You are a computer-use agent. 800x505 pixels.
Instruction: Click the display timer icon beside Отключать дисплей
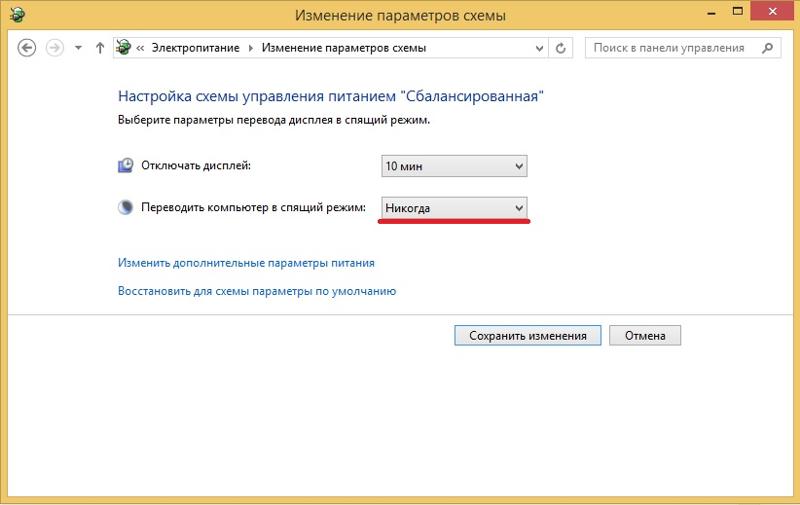point(126,165)
